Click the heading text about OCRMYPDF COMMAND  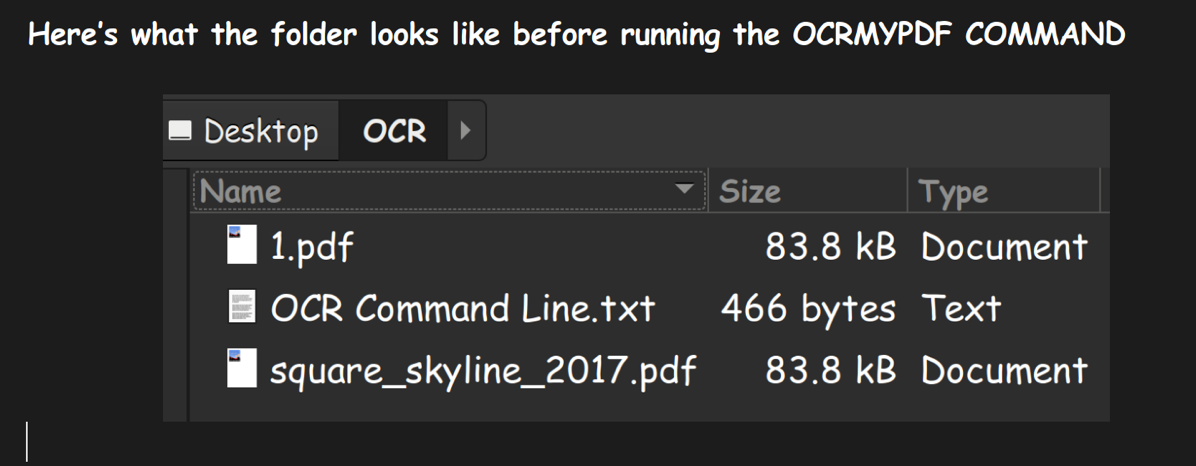(x=576, y=36)
